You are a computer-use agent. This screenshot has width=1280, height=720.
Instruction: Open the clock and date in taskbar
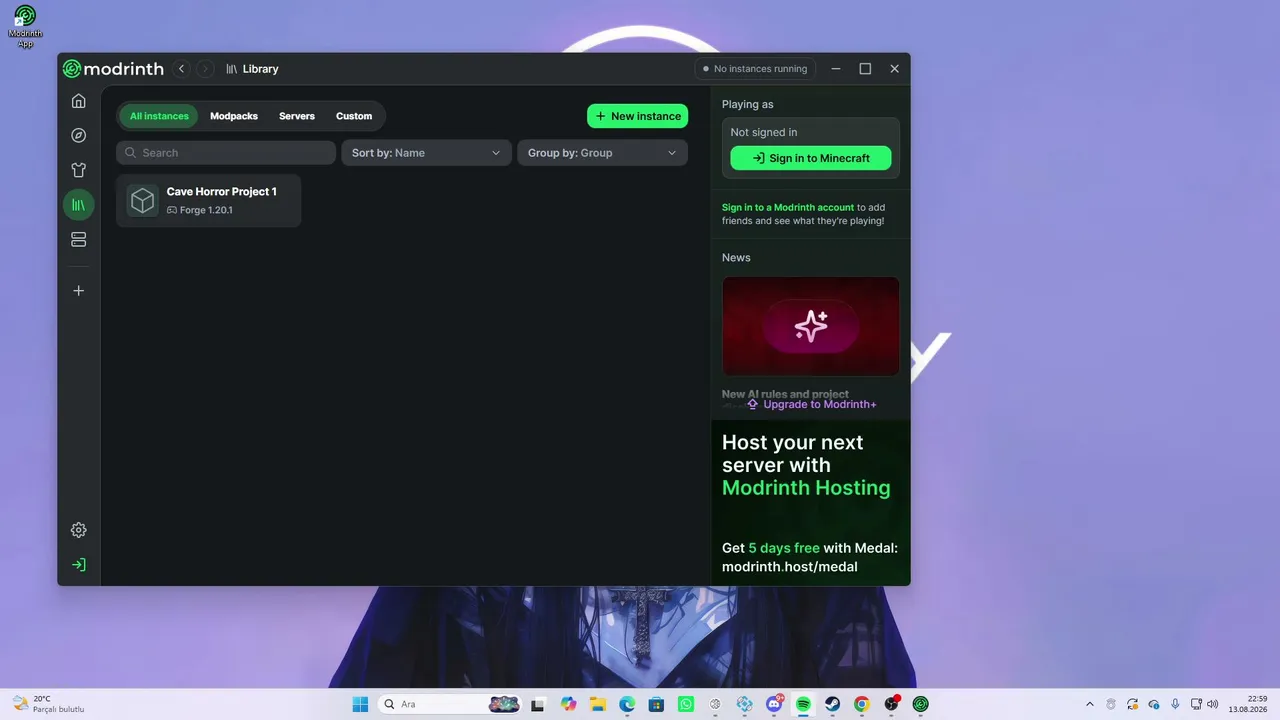click(x=1249, y=704)
